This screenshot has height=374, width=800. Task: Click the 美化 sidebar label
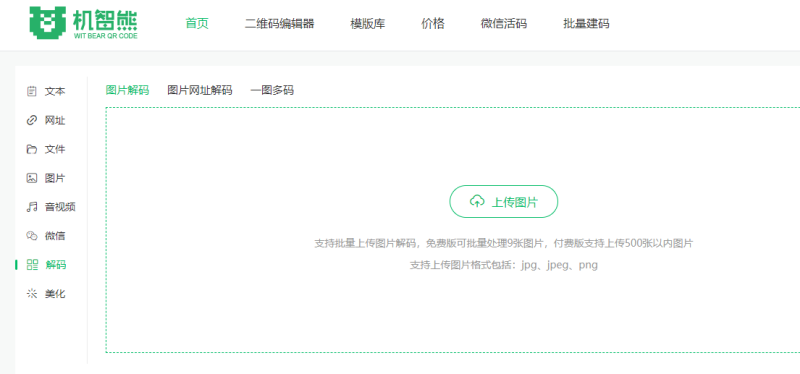55,293
